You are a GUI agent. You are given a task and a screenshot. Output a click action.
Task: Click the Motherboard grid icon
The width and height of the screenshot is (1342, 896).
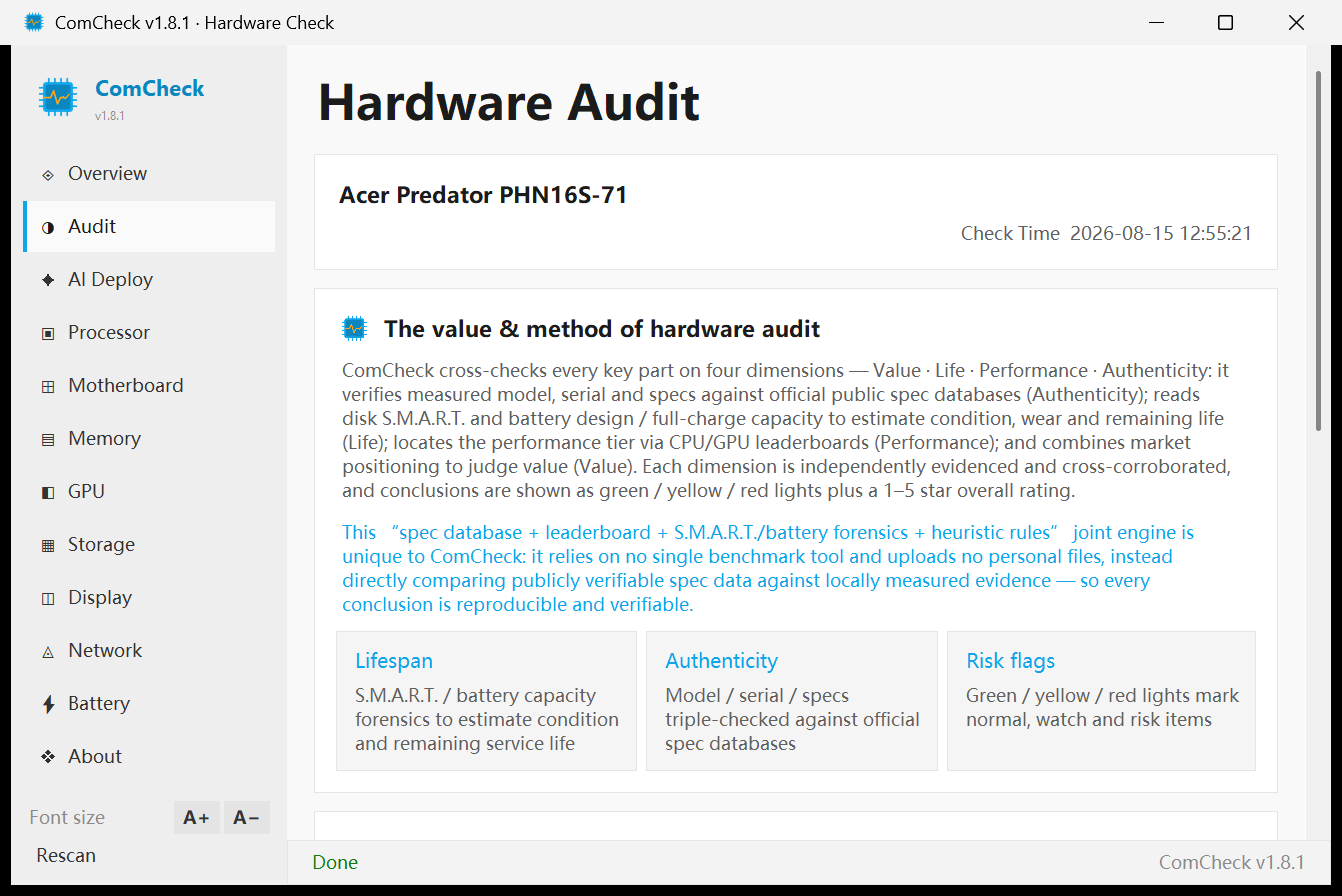[48, 387]
